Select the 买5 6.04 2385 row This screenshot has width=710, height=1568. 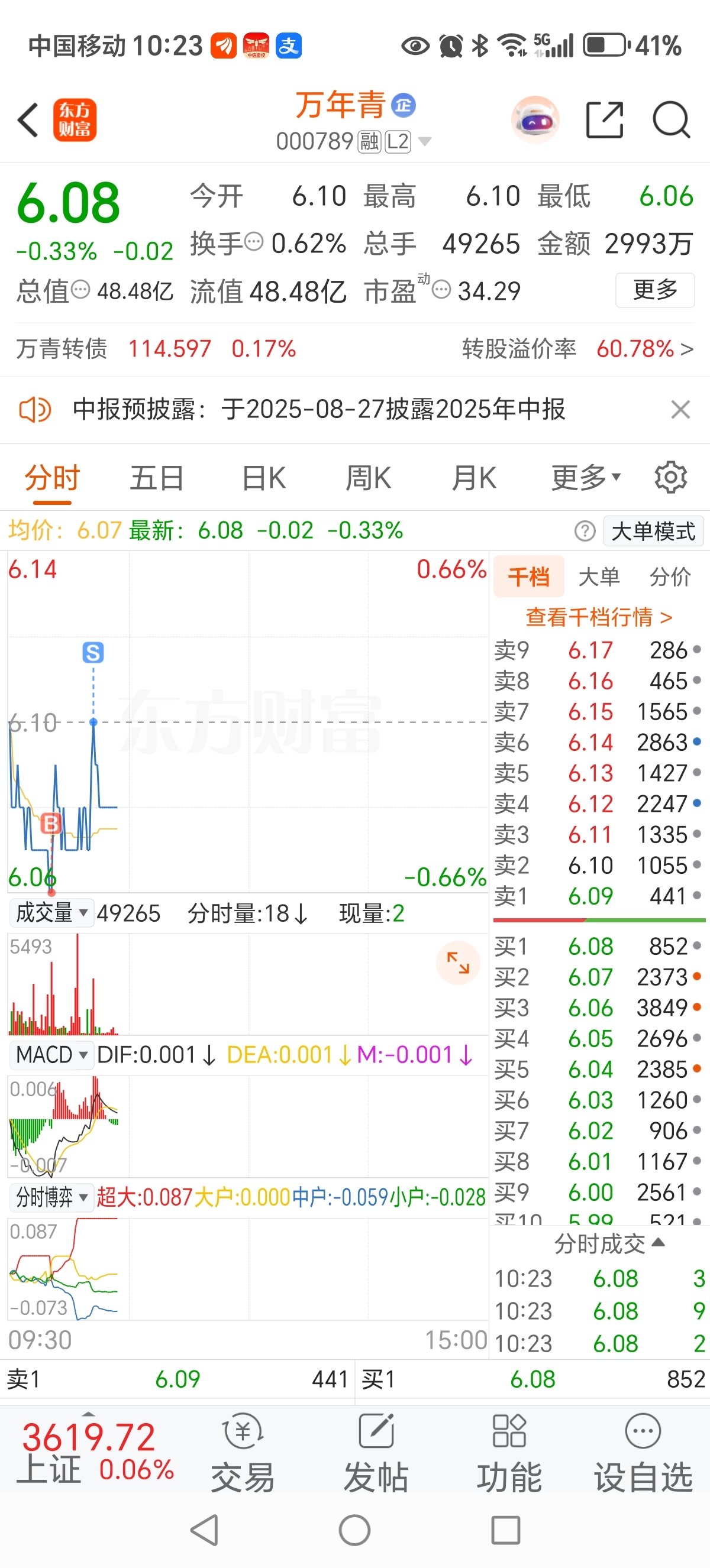pyautogui.click(x=598, y=1070)
